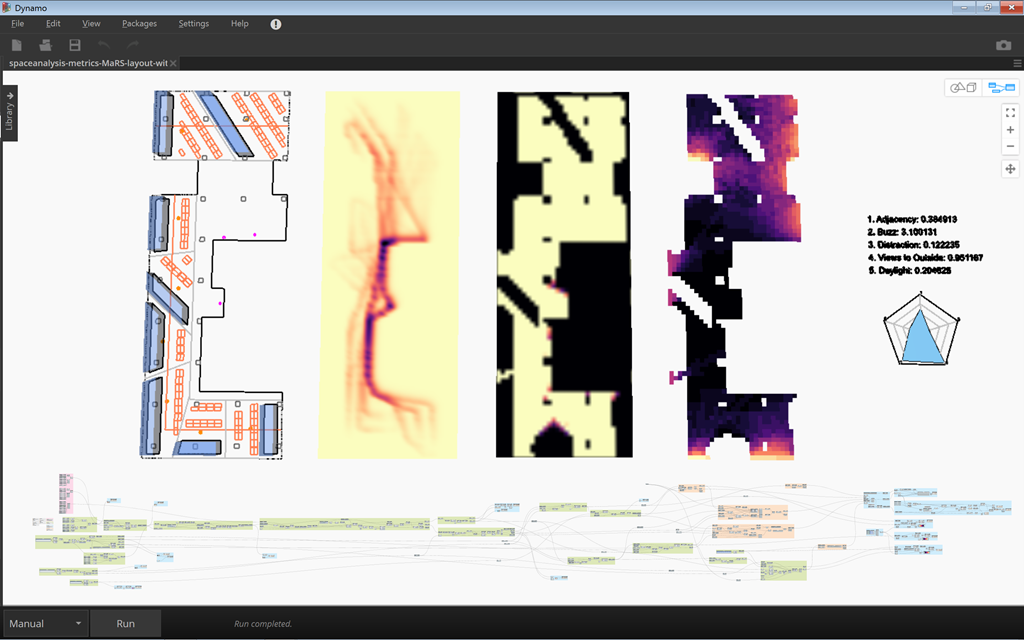Click the Open file folder icon

tap(45, 45)
